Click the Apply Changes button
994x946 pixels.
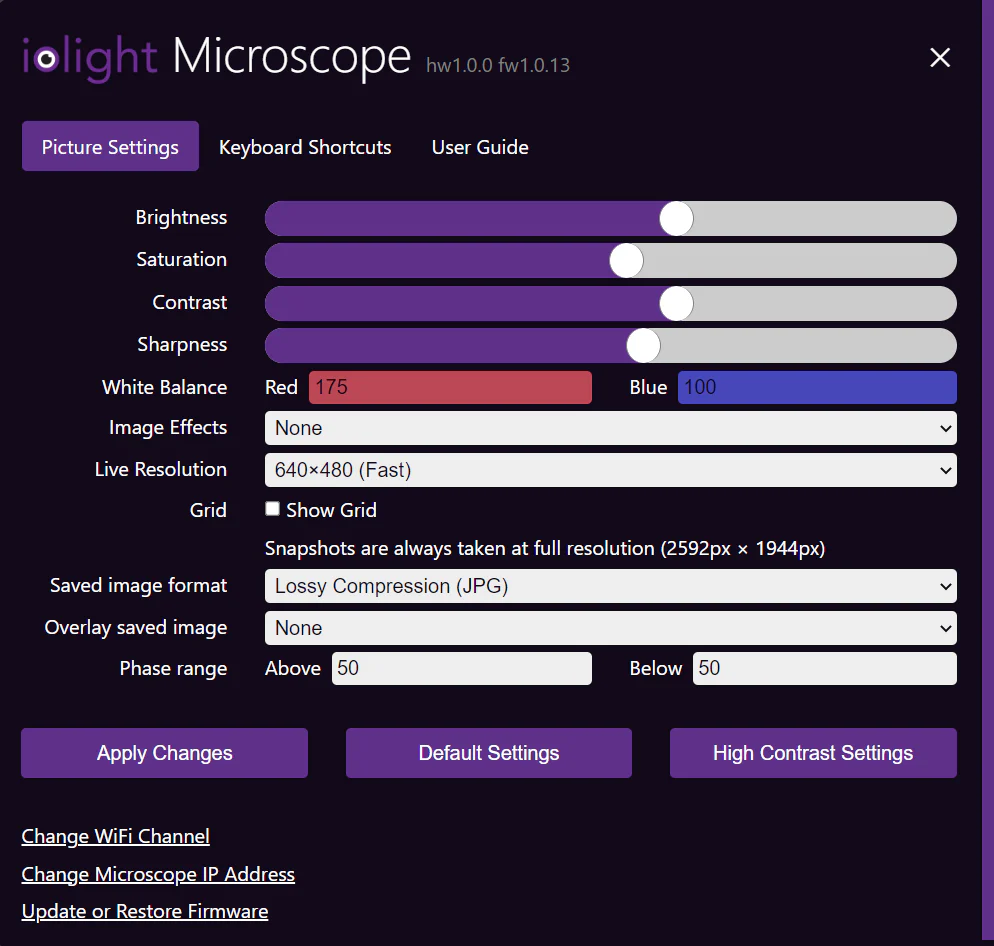(x=164, y=752)
